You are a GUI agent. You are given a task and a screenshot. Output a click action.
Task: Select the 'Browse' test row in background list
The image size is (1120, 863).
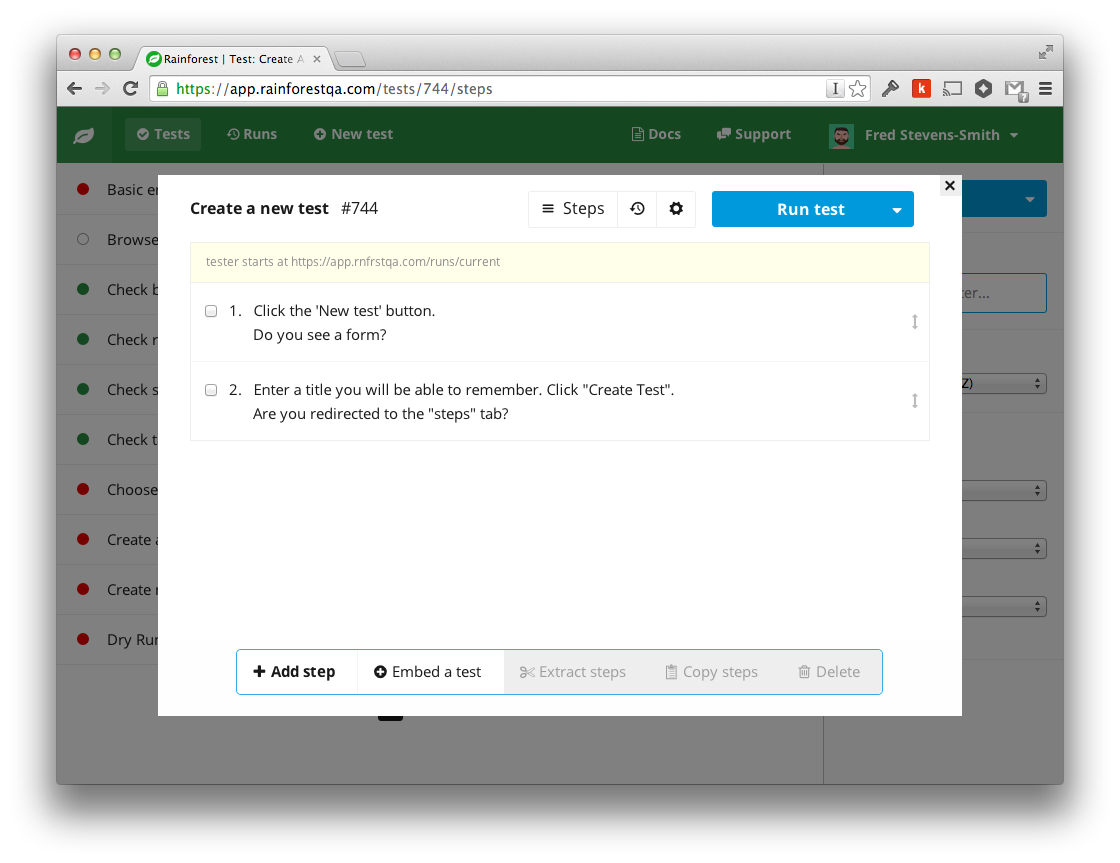pos(107,240)
